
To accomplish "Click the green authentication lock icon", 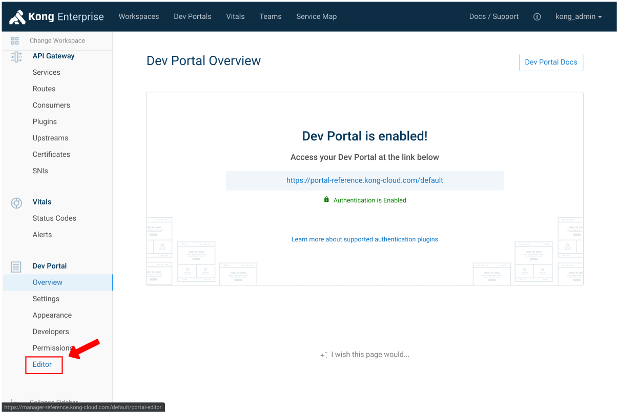I will coord(326,199).
